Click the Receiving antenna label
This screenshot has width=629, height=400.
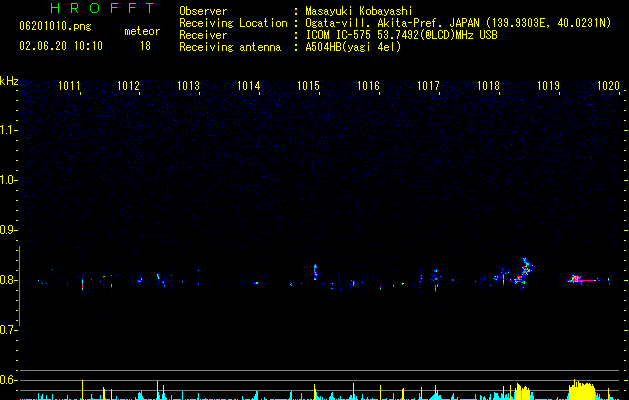pyautogui.click(x=230, y=47)
